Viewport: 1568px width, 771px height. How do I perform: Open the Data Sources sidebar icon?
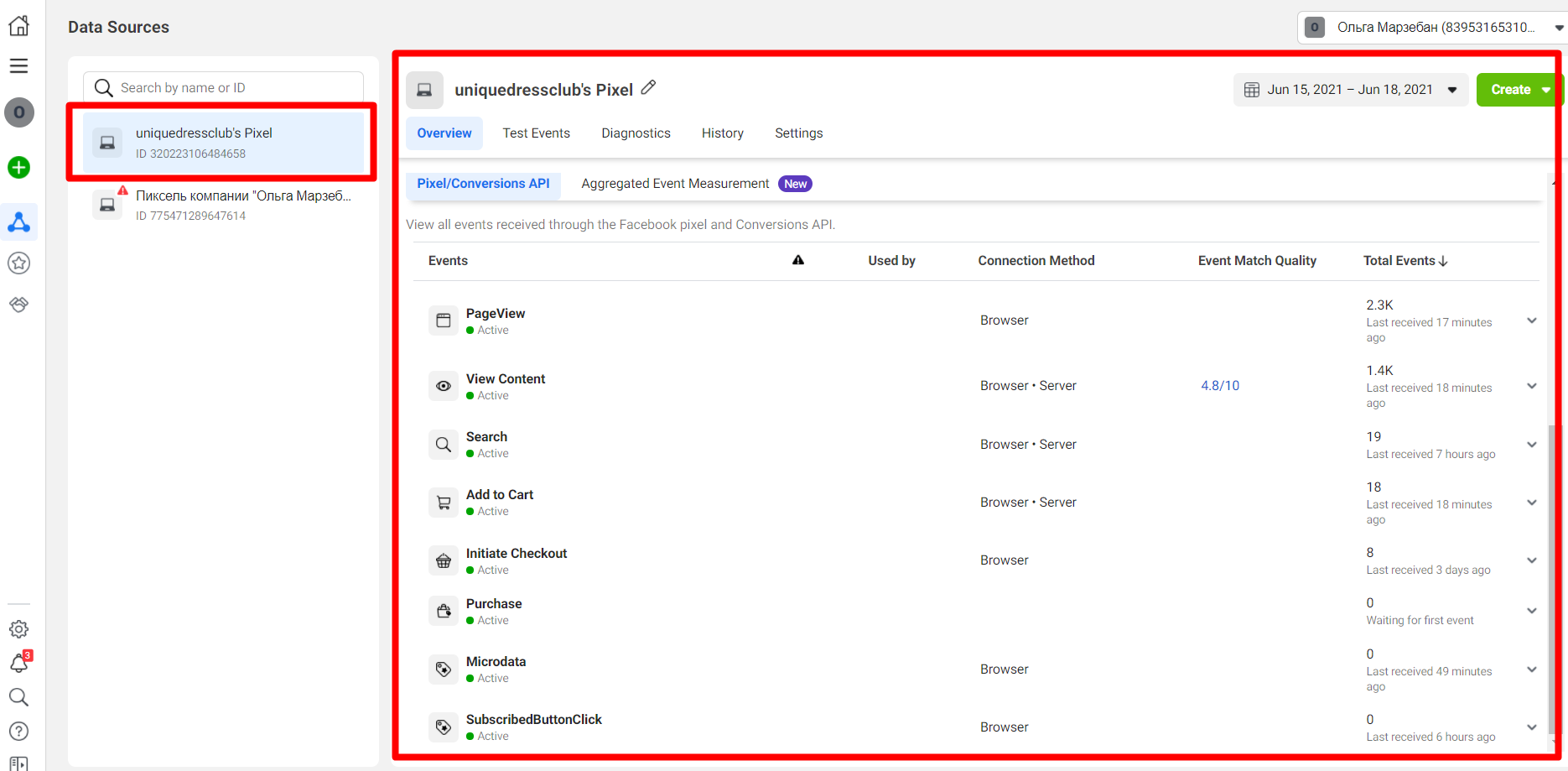pyautogui.click(x=18, y=222)
